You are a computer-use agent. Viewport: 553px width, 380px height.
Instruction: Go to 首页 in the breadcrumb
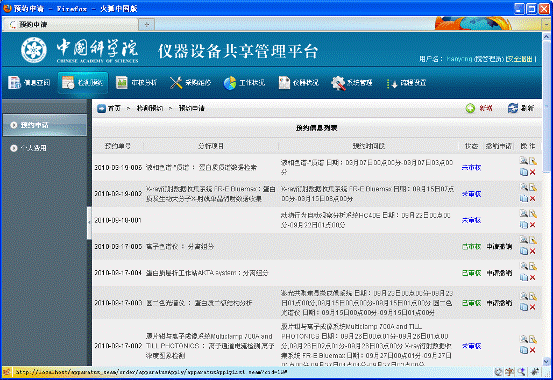click(x=114, y=108)
